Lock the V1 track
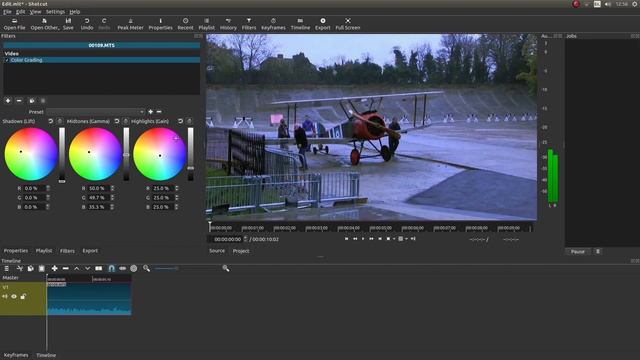Image resolution: width=640 pixels, height=360 pixels. click(23, 296)
